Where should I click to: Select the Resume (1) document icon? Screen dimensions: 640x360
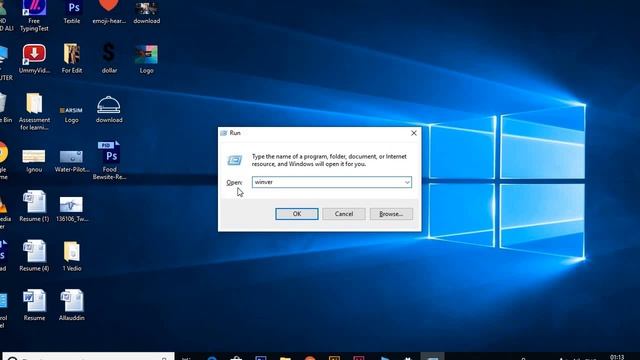coord(34,207)
